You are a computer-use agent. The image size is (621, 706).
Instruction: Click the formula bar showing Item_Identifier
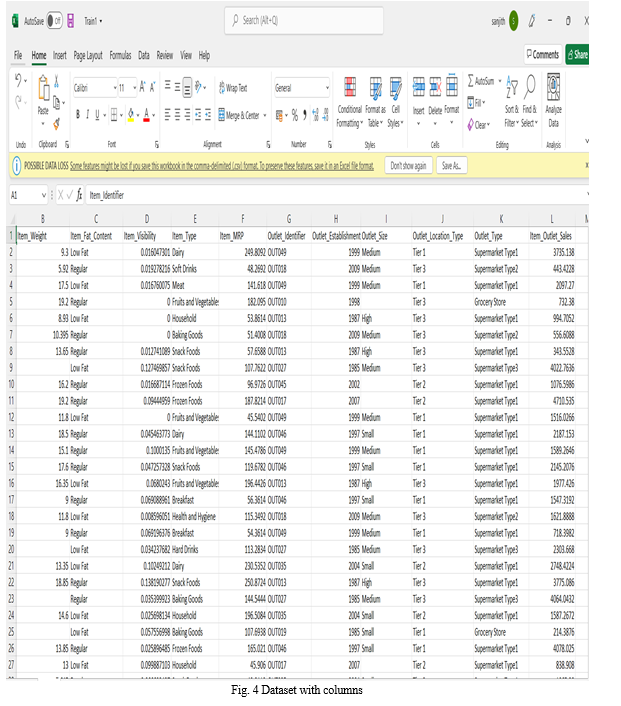[x=337, y=195]
